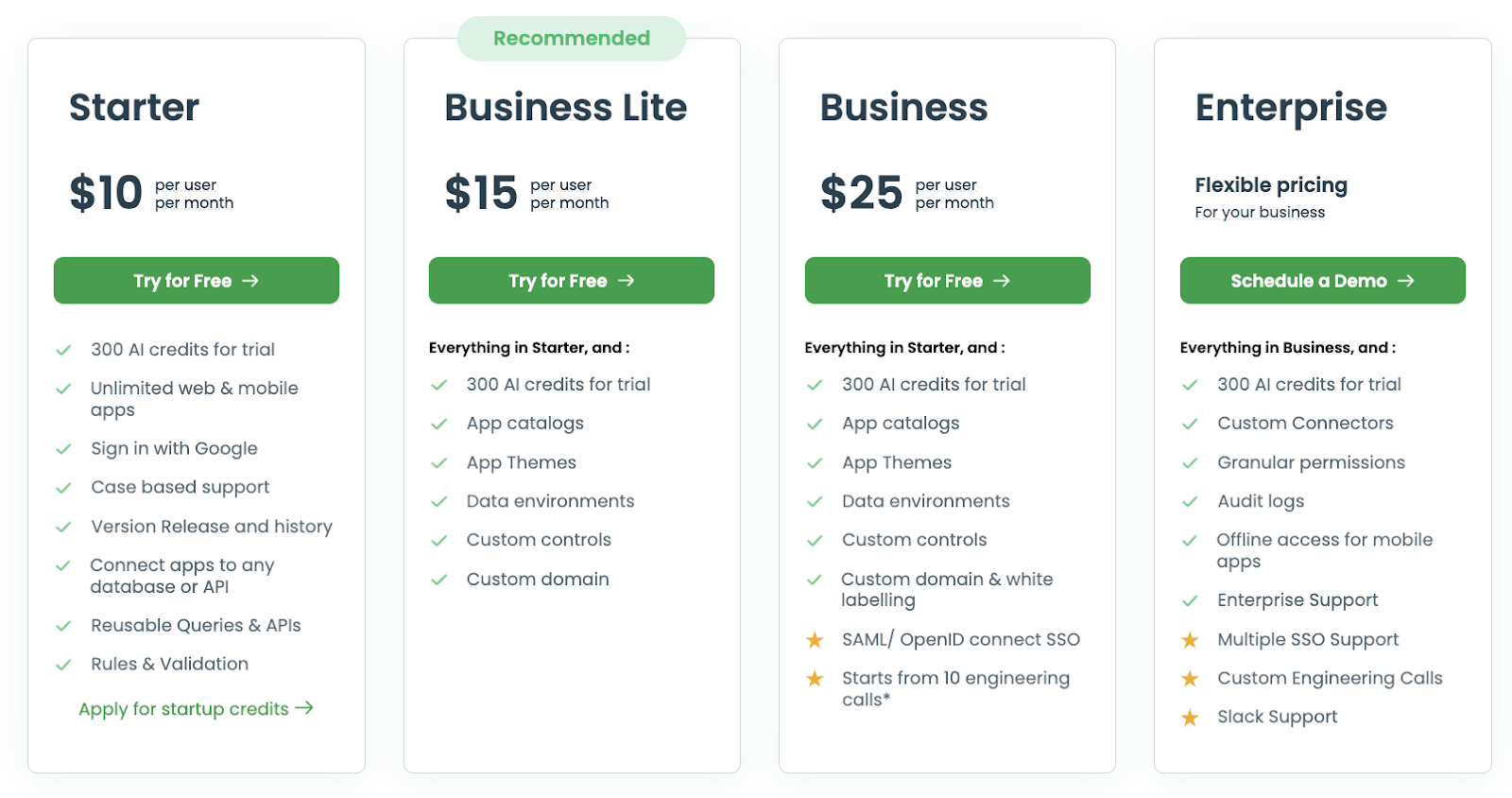Image resolution: width=1512 pixels, height=798 pixels.
Task: Click Try for Free under Business Lite
Action: click(x=571, y=281)
